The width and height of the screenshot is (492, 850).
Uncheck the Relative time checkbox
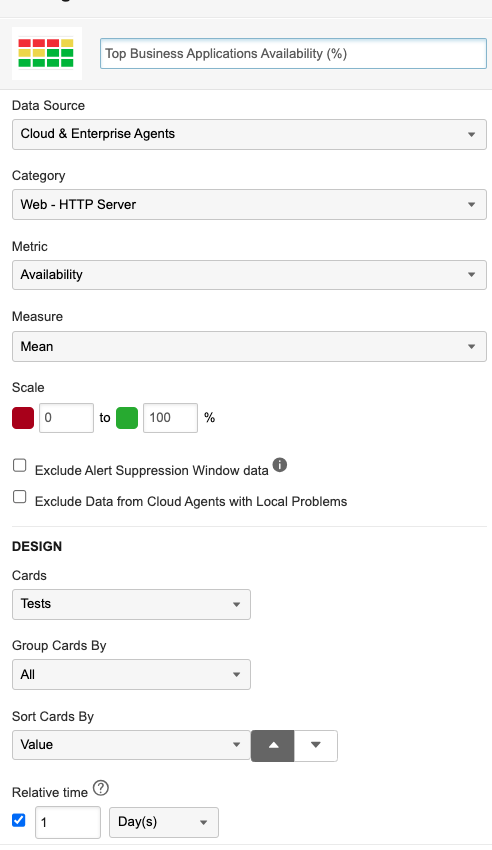(19, 820)
